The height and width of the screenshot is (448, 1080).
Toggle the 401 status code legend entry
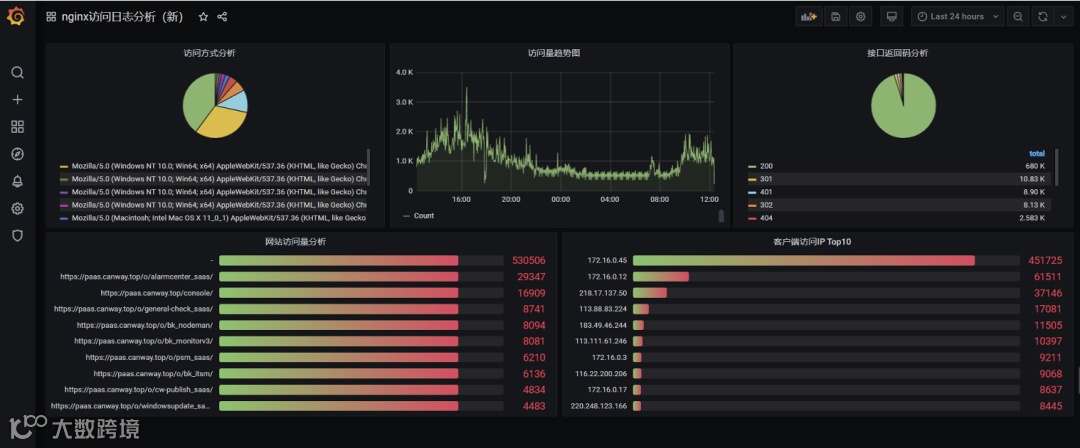[x=767, y=192]
